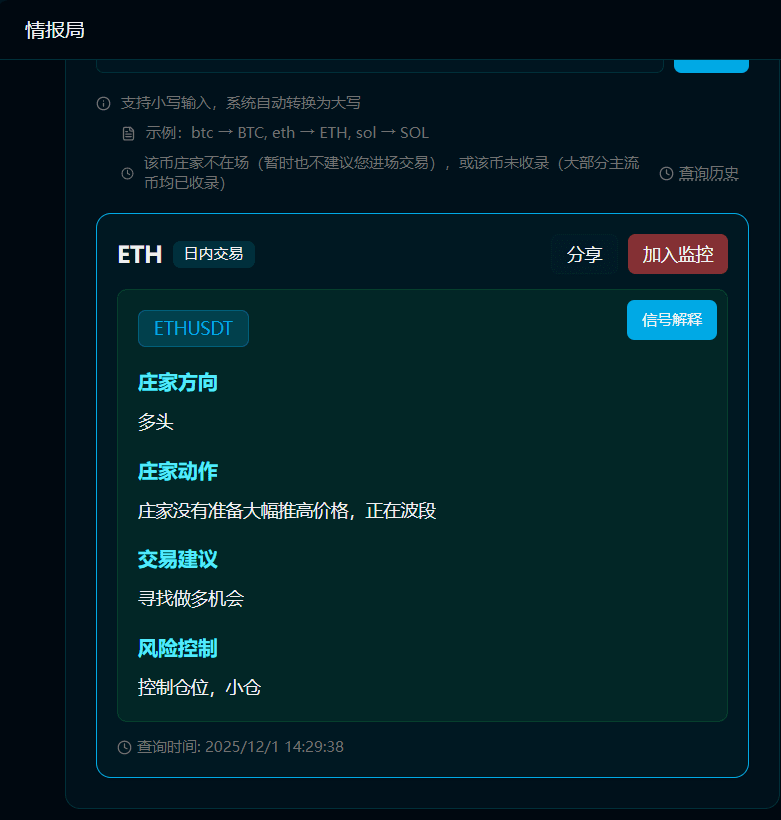Open the 信号解释 explanation button

point(672,320)
